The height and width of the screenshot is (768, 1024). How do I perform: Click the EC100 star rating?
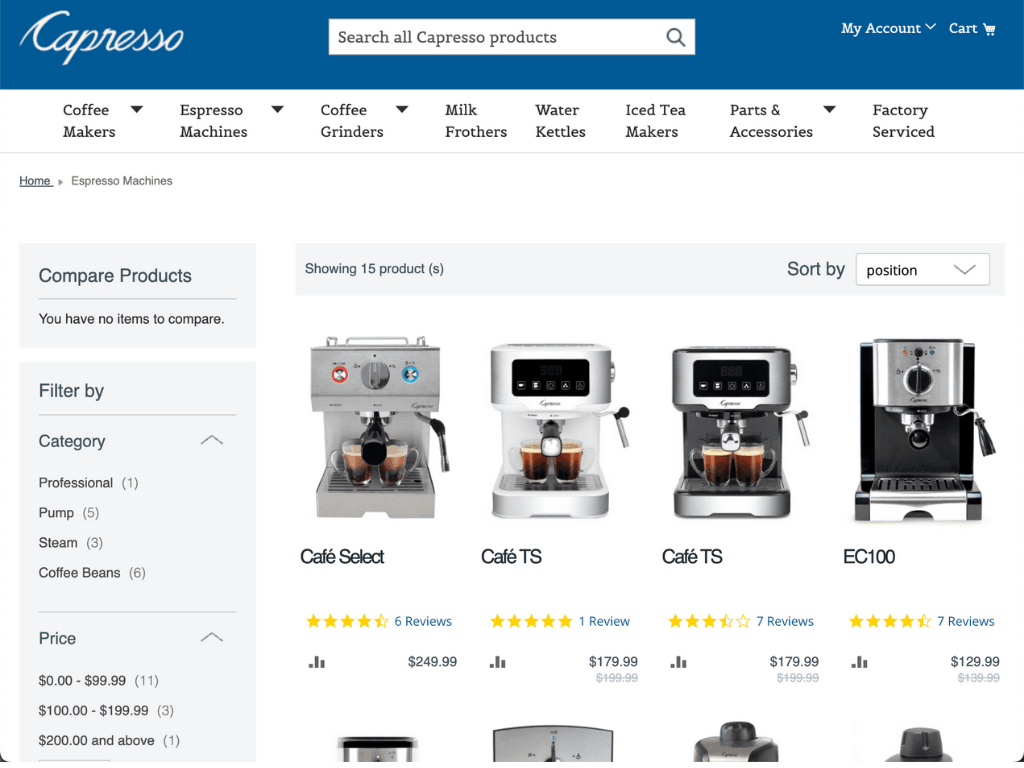(x=889, y=621)
